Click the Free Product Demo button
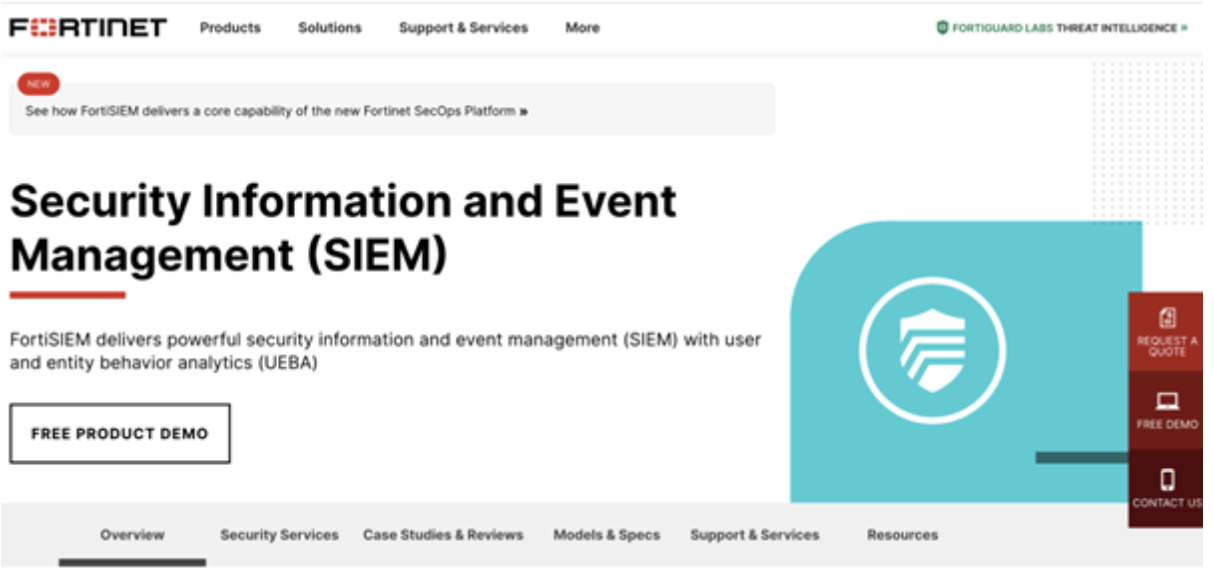 (120, 434)
